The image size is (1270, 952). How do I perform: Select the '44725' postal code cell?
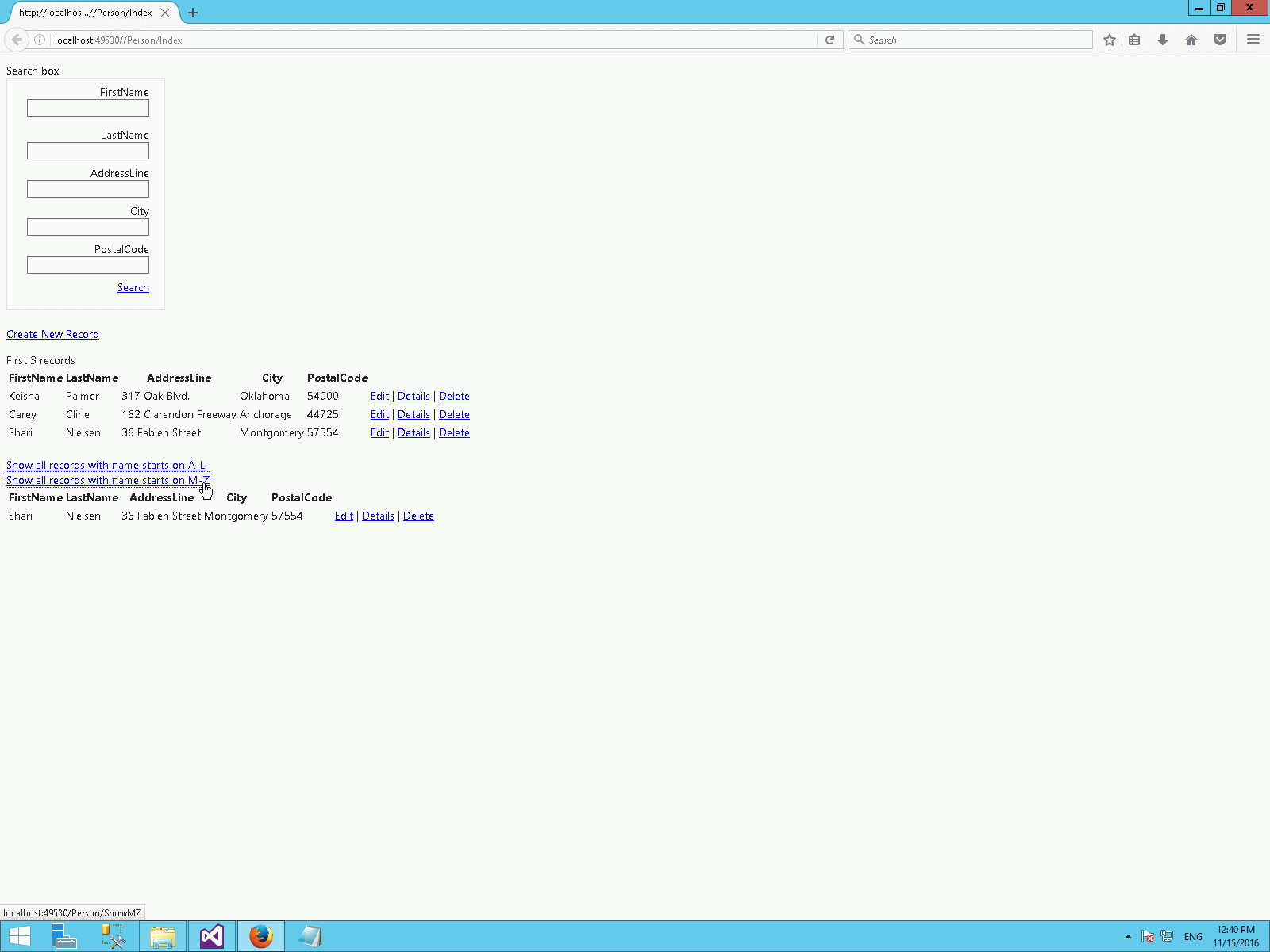(x=323, y=415)
